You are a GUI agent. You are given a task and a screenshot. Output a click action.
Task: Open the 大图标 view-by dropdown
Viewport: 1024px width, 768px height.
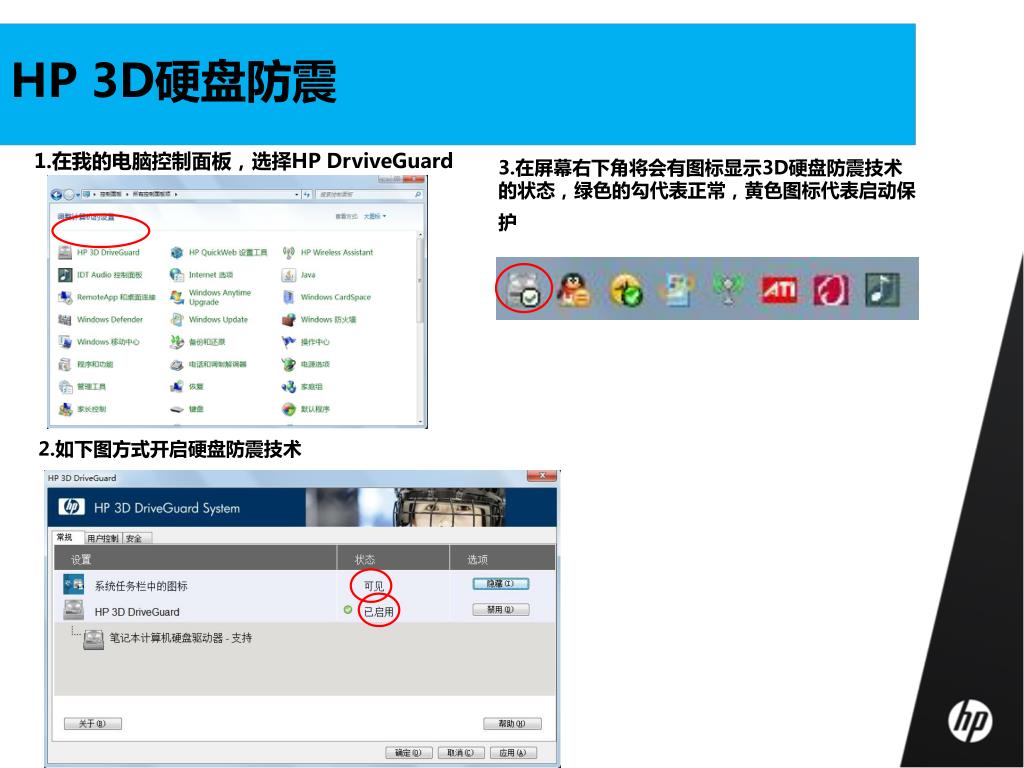pyautogui.click(x=375, y=216)
